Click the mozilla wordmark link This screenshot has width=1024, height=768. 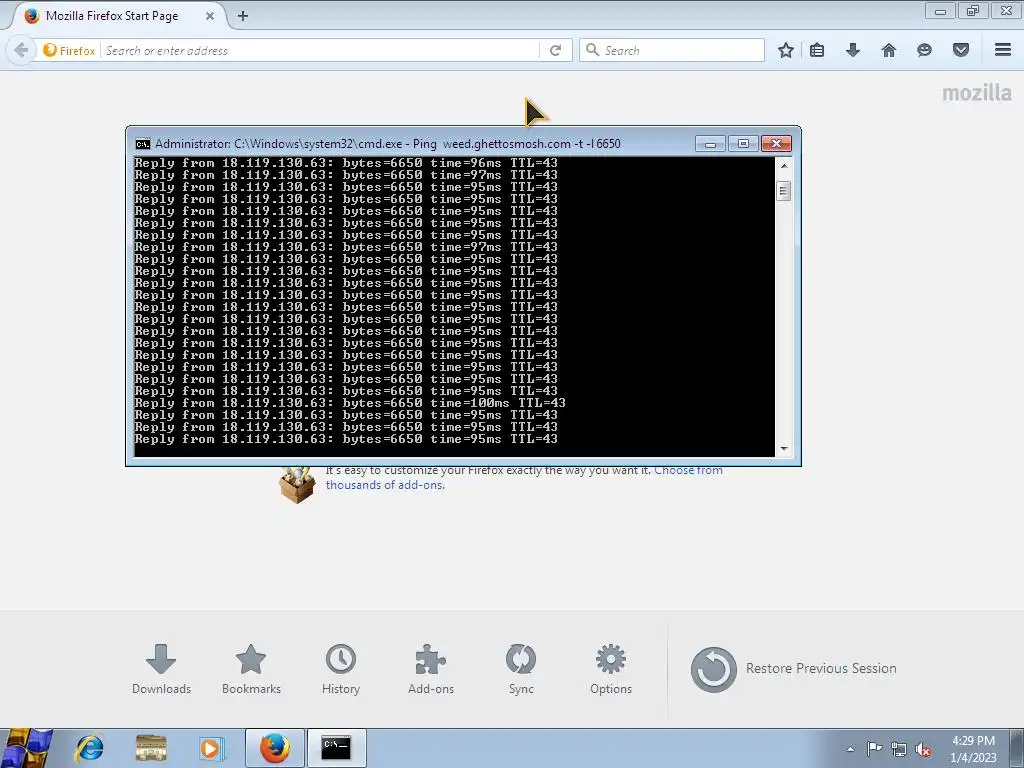[x=976, y=93]
